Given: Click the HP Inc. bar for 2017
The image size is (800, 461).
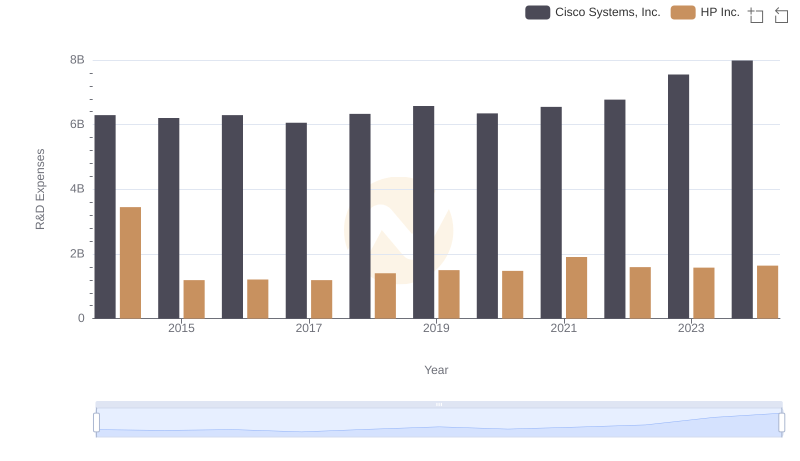Looking at the screenshot, I should 321,299.
